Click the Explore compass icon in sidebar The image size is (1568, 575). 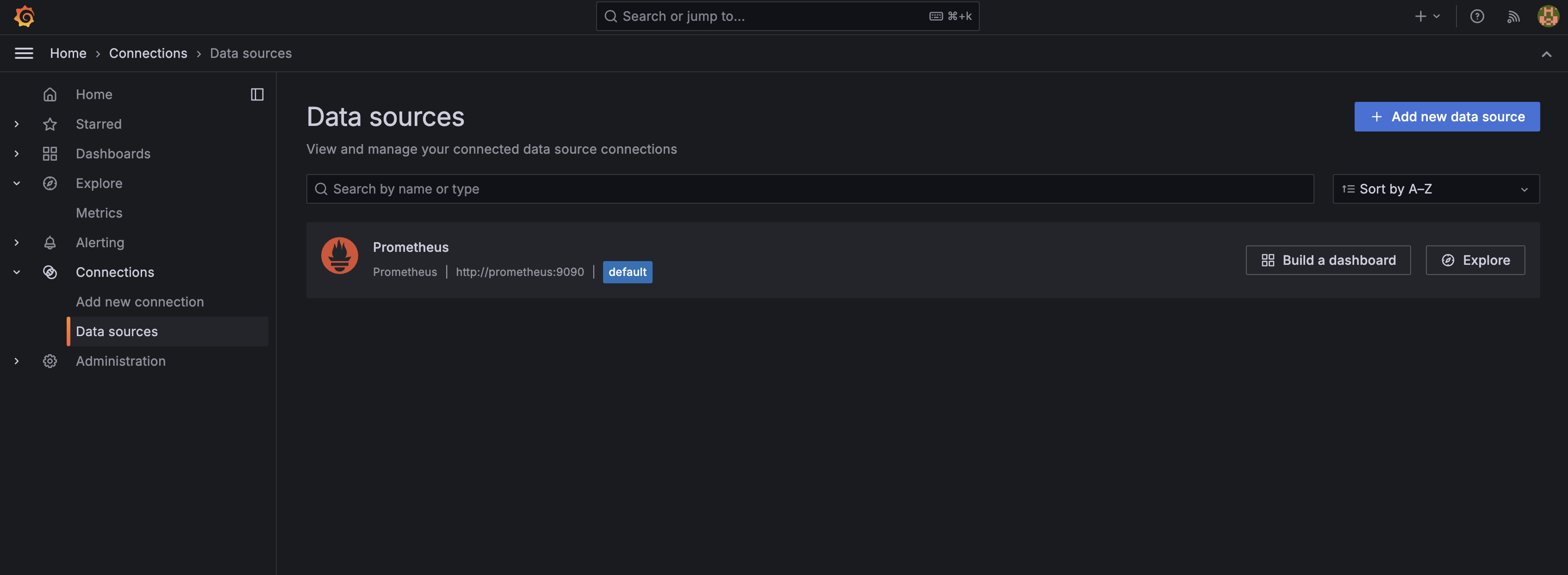(x=50, y=183)
